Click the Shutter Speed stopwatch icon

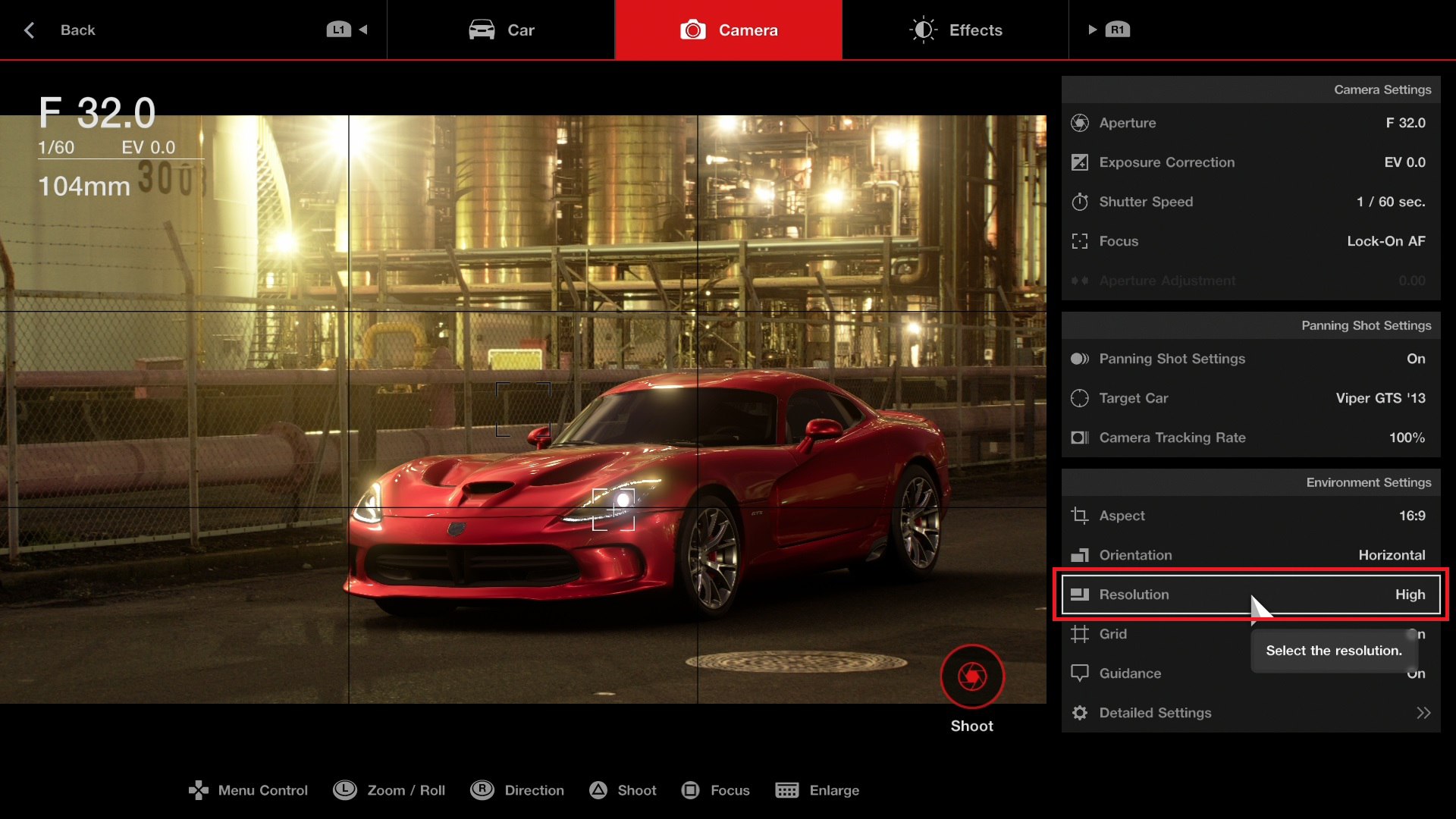[x=1080, y=202]
